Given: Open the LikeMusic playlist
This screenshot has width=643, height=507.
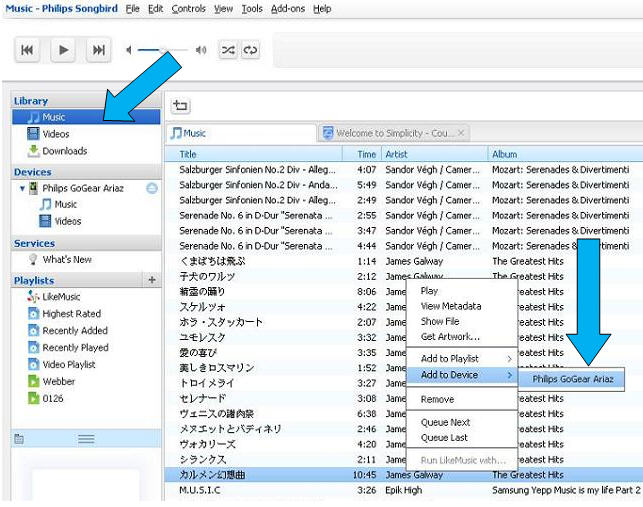Looking at the screenshot, I should tap(61, 297).
